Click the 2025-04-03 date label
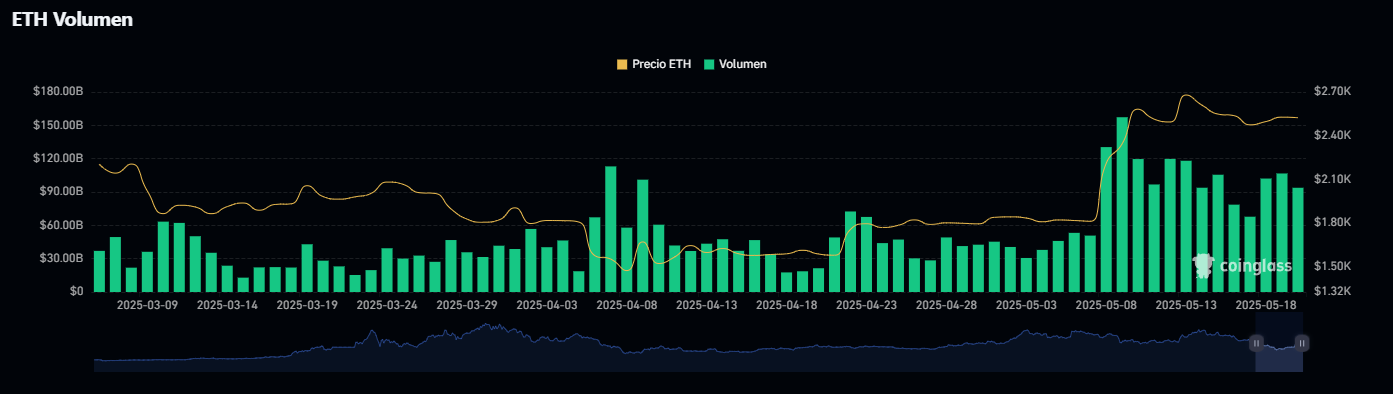Image resolution: width=1393 pixels, height=394 pixels. pos(547,305)
